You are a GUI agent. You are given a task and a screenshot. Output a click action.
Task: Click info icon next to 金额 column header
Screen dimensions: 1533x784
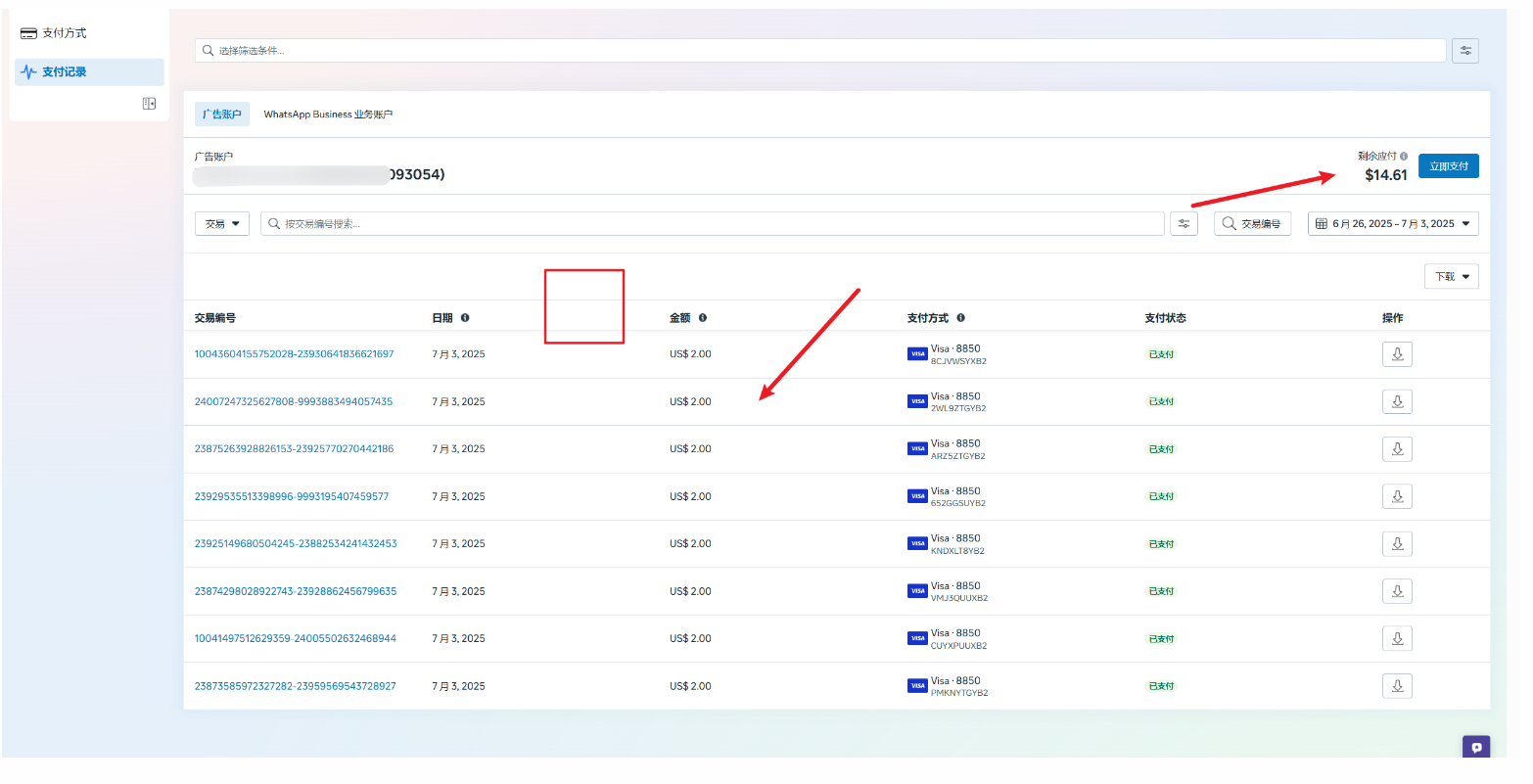703,318
